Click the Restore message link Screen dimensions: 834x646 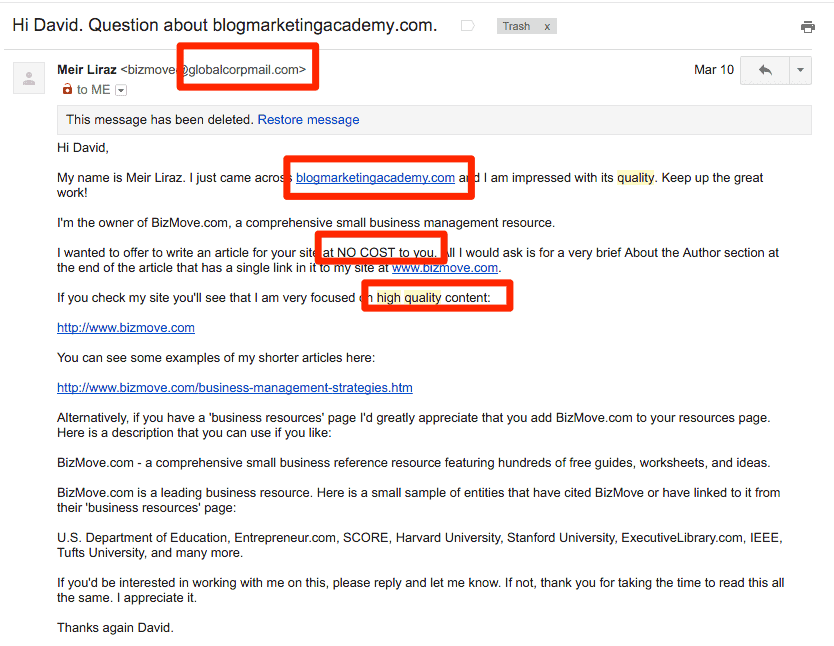[x=308, y=120]
